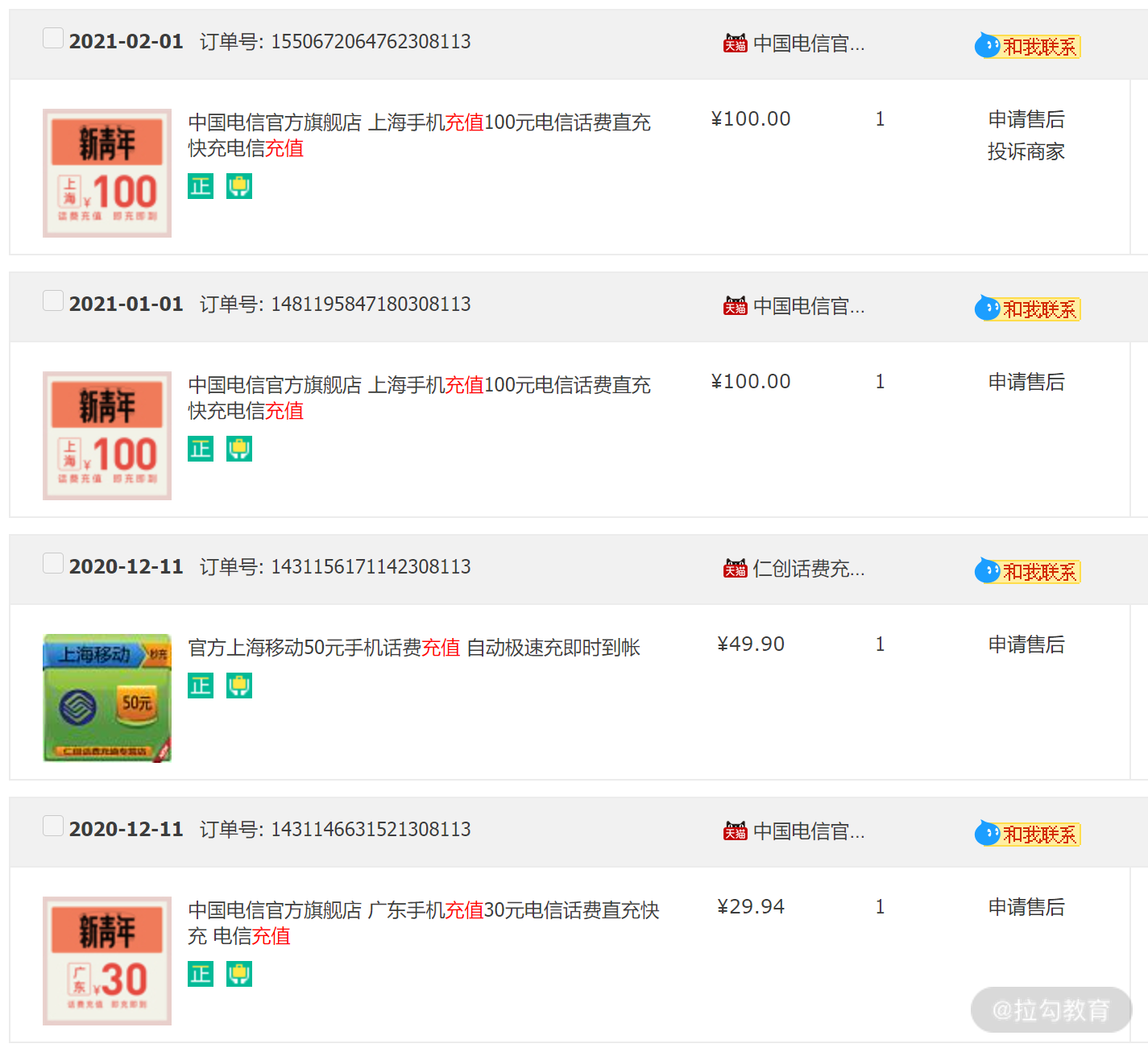Click the 上海移动 50元 product thumbnail
The image size is (1148, 1048).
(107, 698)
